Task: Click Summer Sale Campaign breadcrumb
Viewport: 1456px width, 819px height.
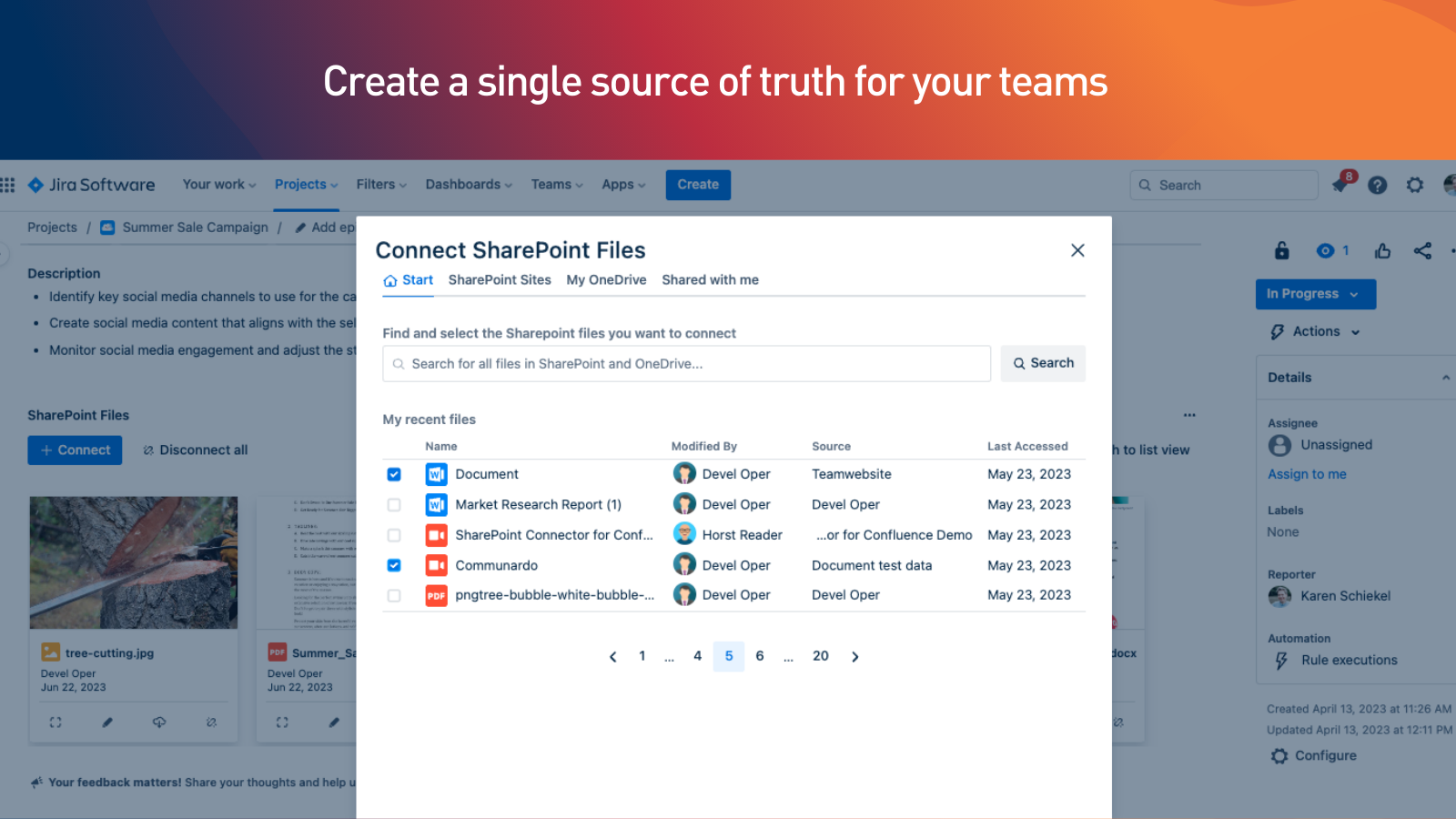Action: pos(195,227)
